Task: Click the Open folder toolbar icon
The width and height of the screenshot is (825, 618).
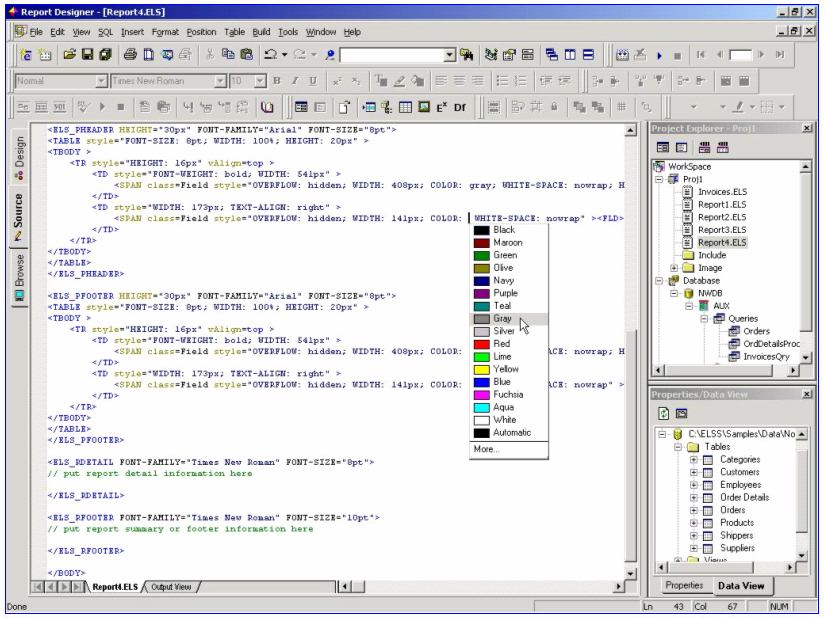Action: click(x=69, y=55)
